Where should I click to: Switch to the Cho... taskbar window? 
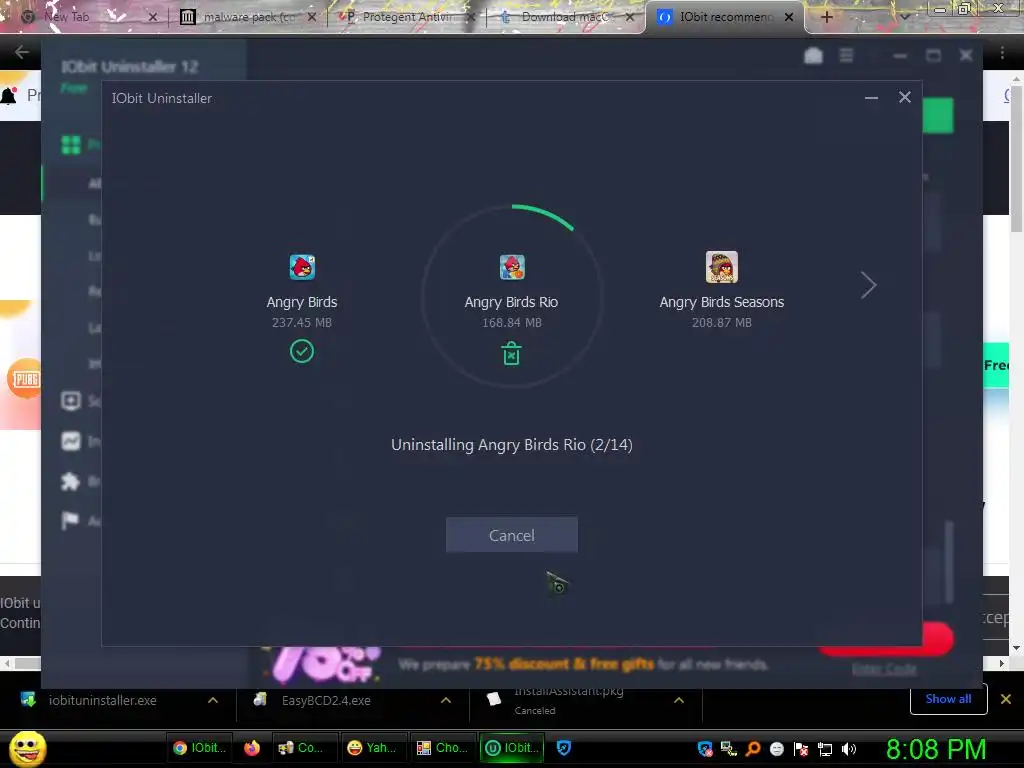(445, 748)
